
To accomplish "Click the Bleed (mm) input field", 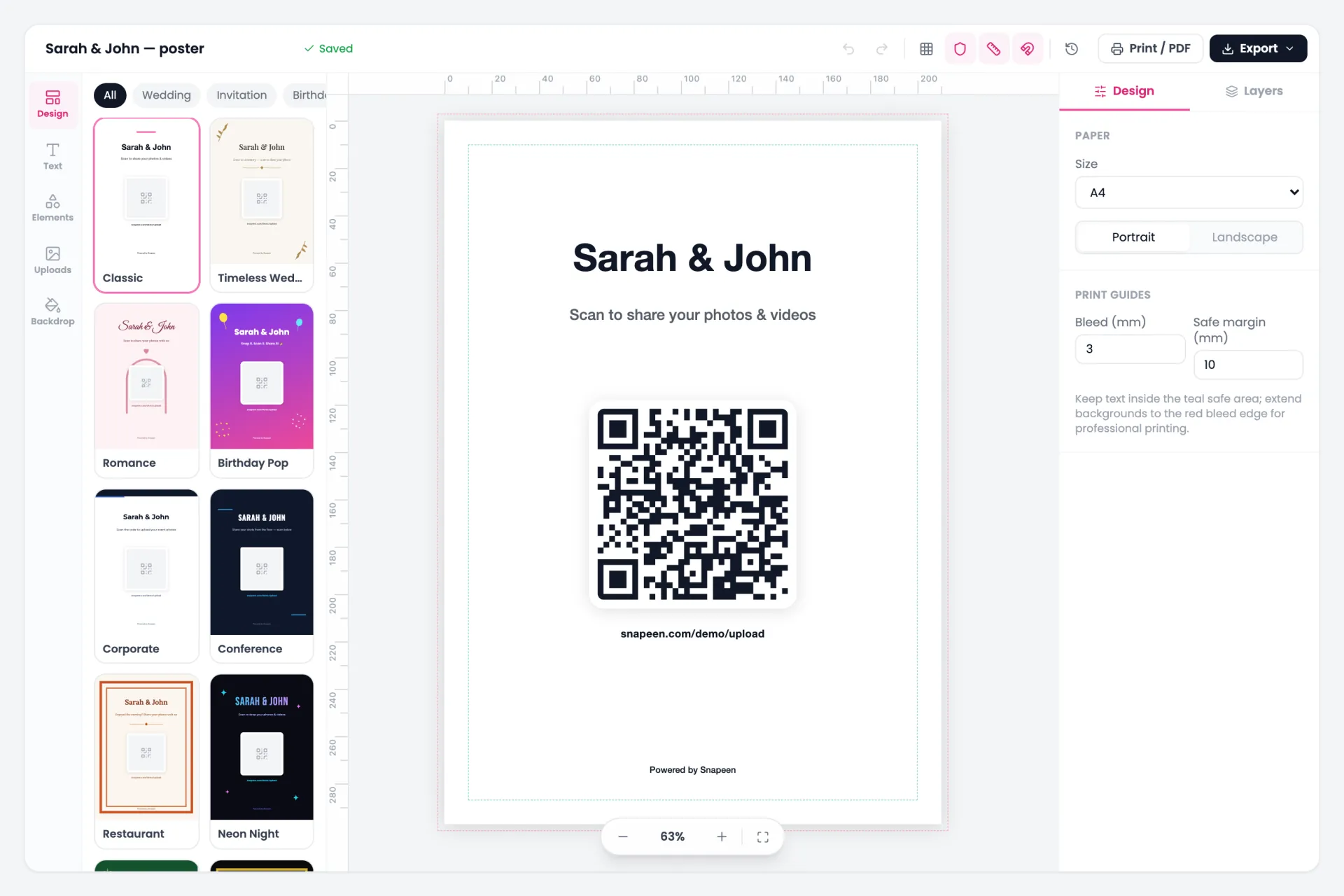I will tap(1129, 349).
